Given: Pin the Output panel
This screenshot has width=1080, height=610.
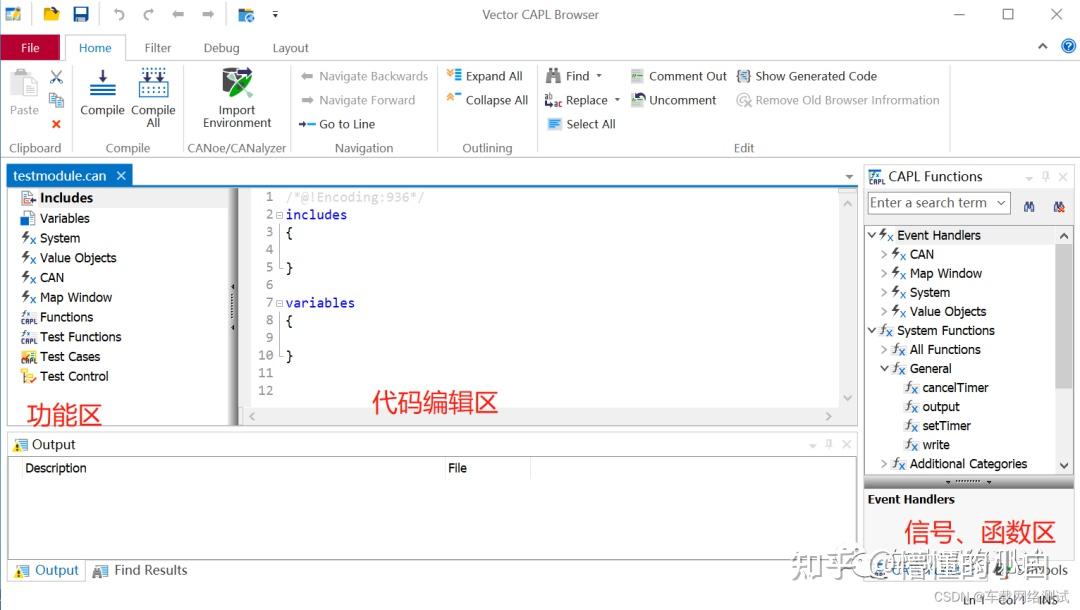Looking at the screenshot, I should coord(827,444).
